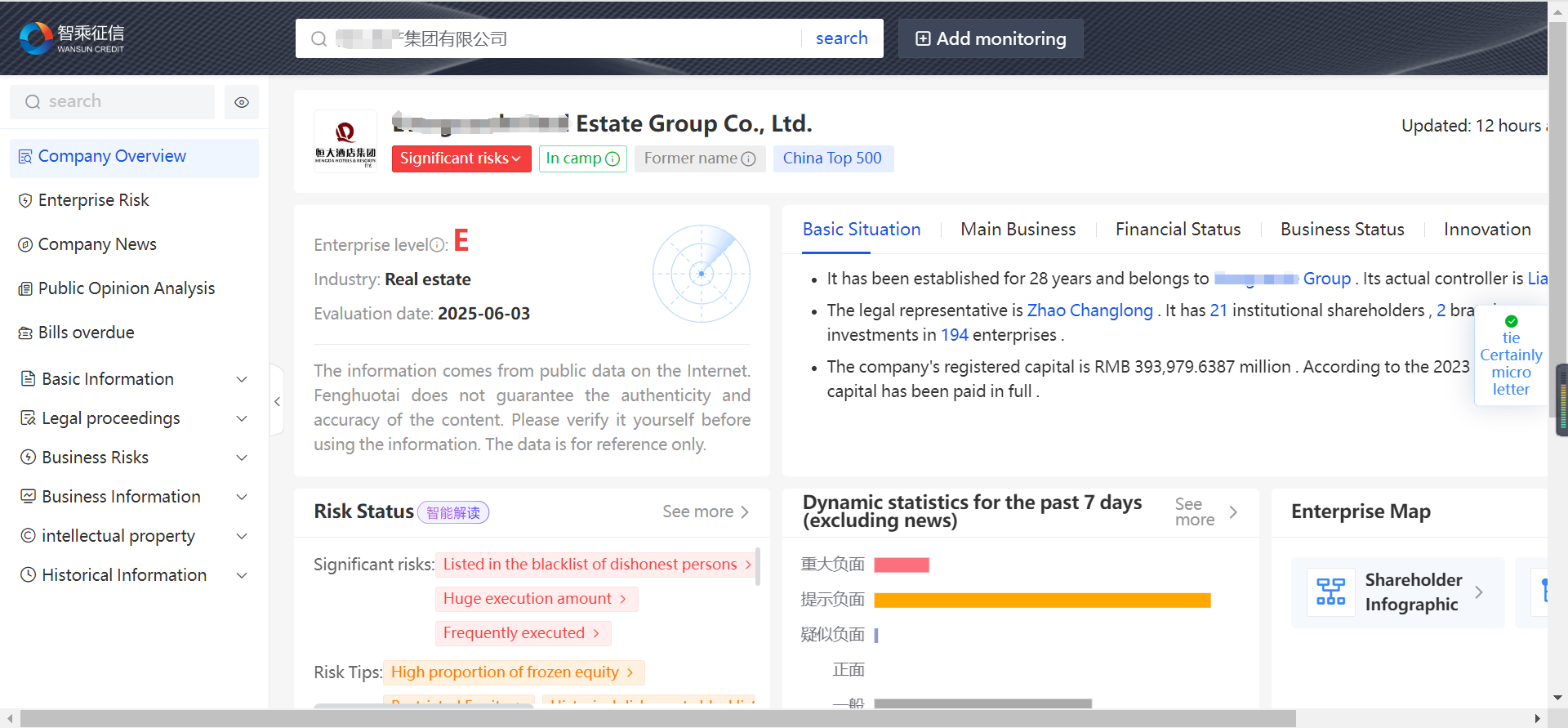1568x728 pixels.
Task: Open the Shareholder Infographic card arrow
Action: click(x=1478, y=592)
